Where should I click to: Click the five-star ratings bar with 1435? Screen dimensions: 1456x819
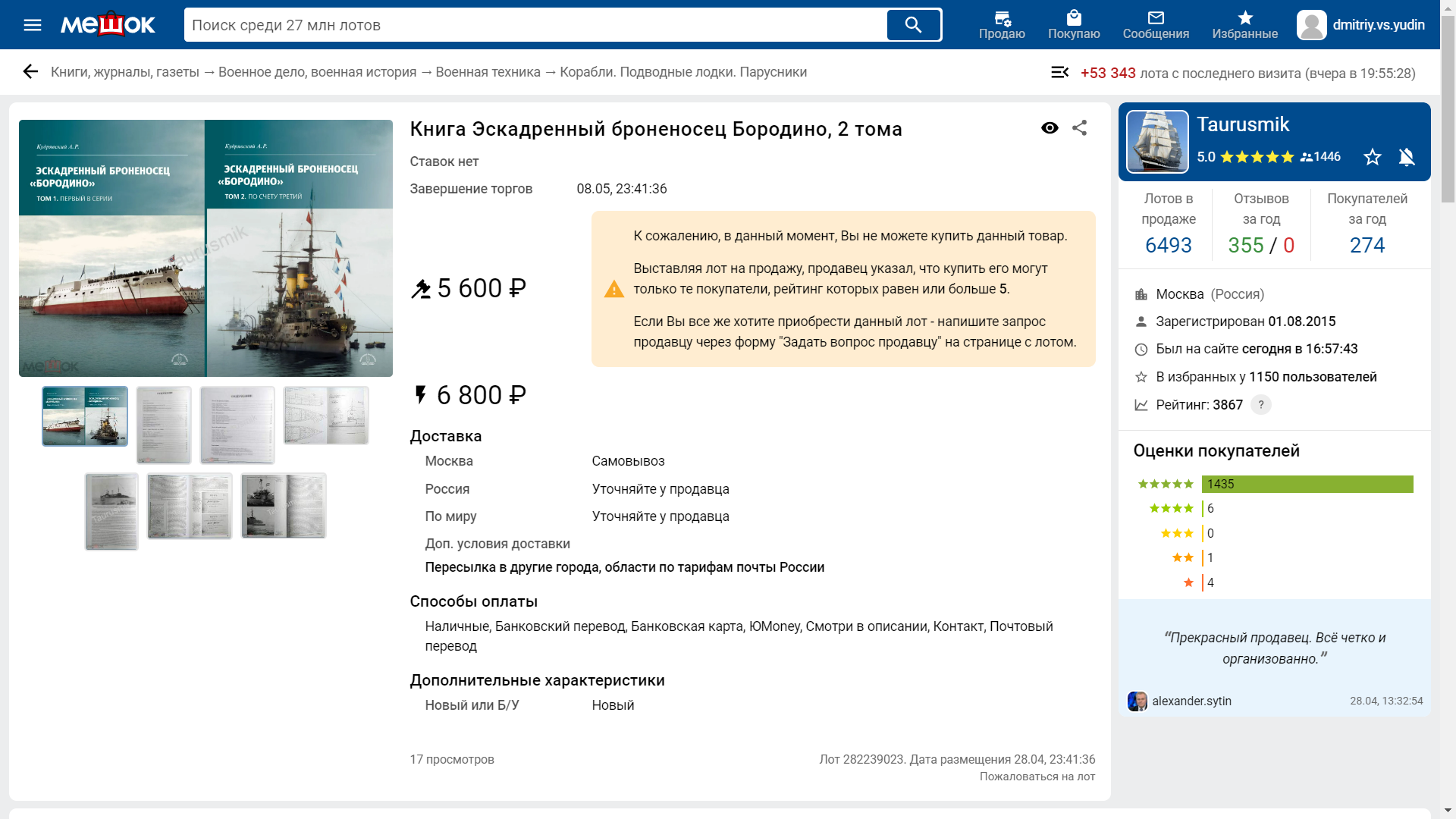point(1307,484)
